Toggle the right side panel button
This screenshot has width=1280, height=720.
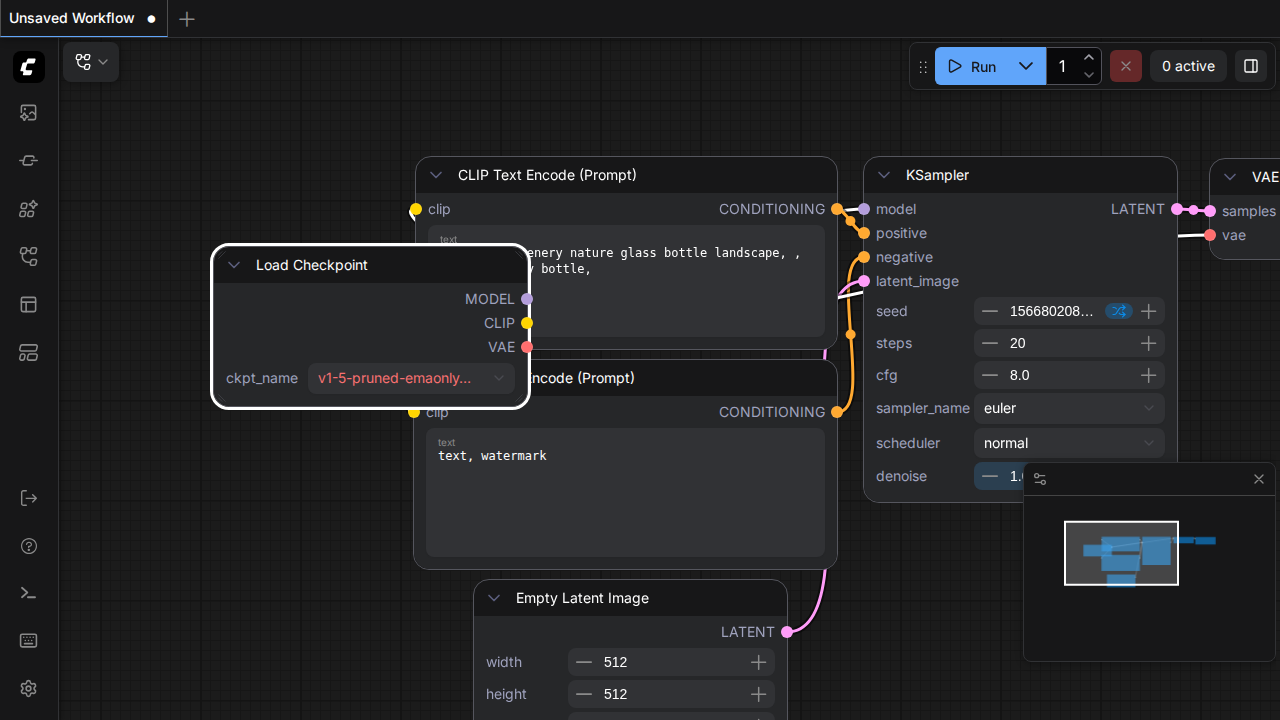coord(1251,66)
